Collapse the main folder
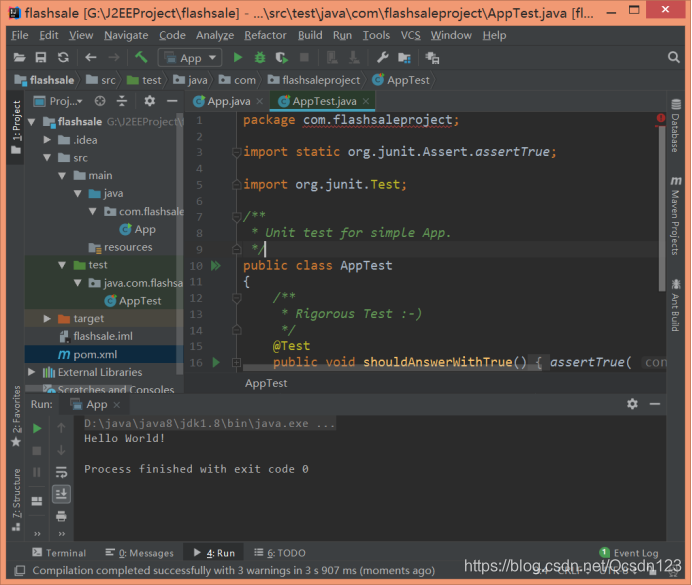 pos(62,176)
